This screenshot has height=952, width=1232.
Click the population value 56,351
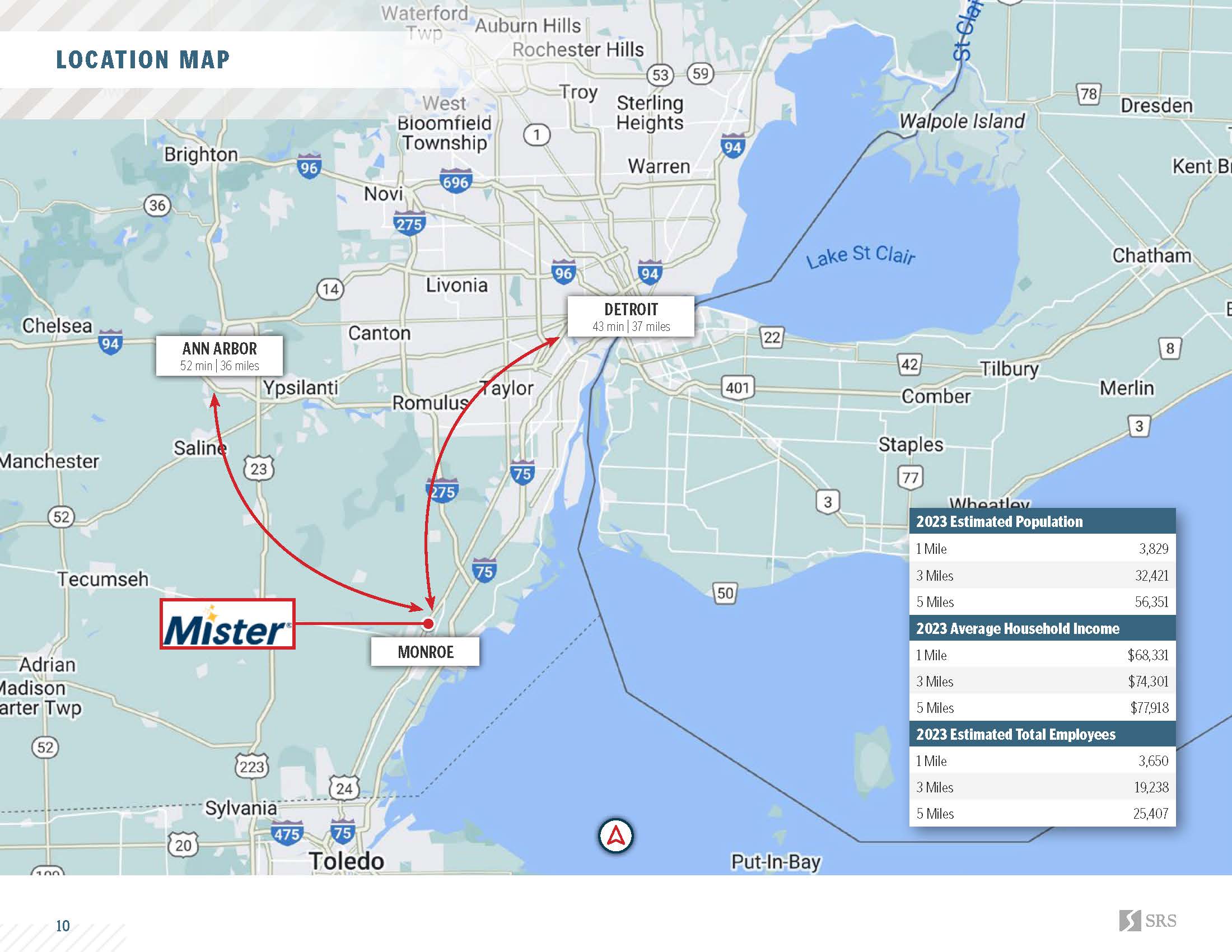tap(1152, 602)
